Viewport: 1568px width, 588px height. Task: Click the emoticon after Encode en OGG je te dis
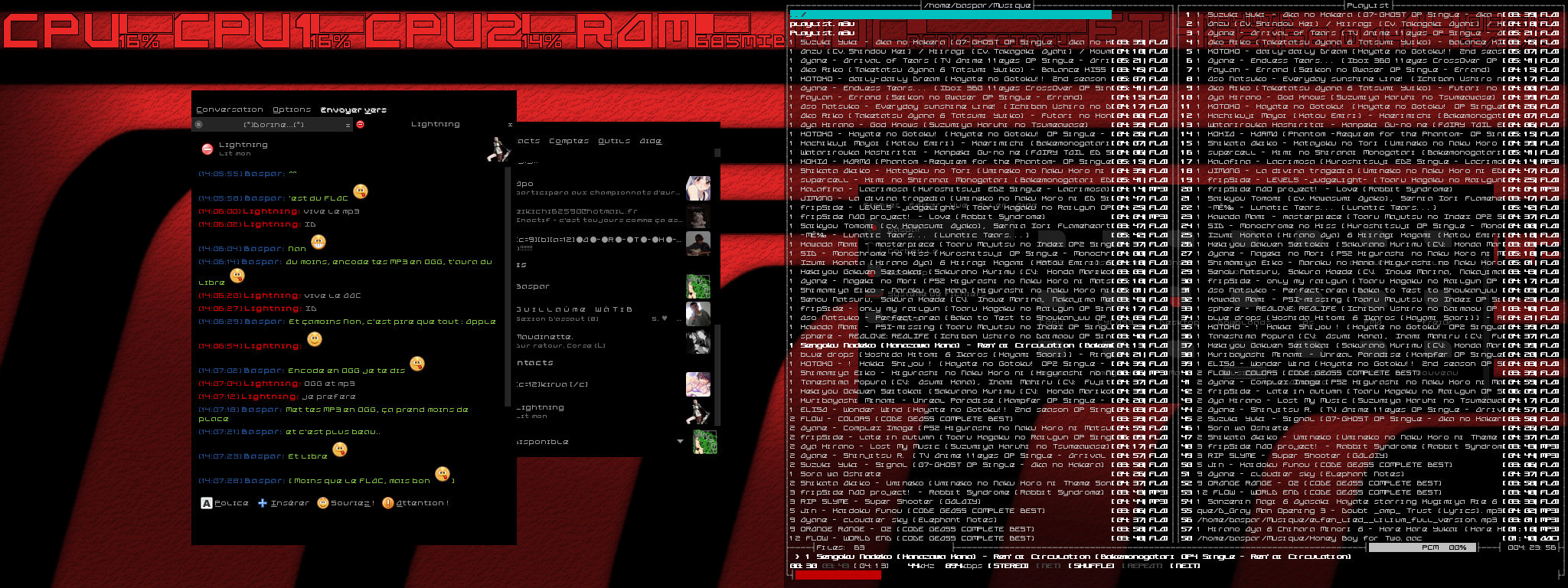[x=417, y=364]
